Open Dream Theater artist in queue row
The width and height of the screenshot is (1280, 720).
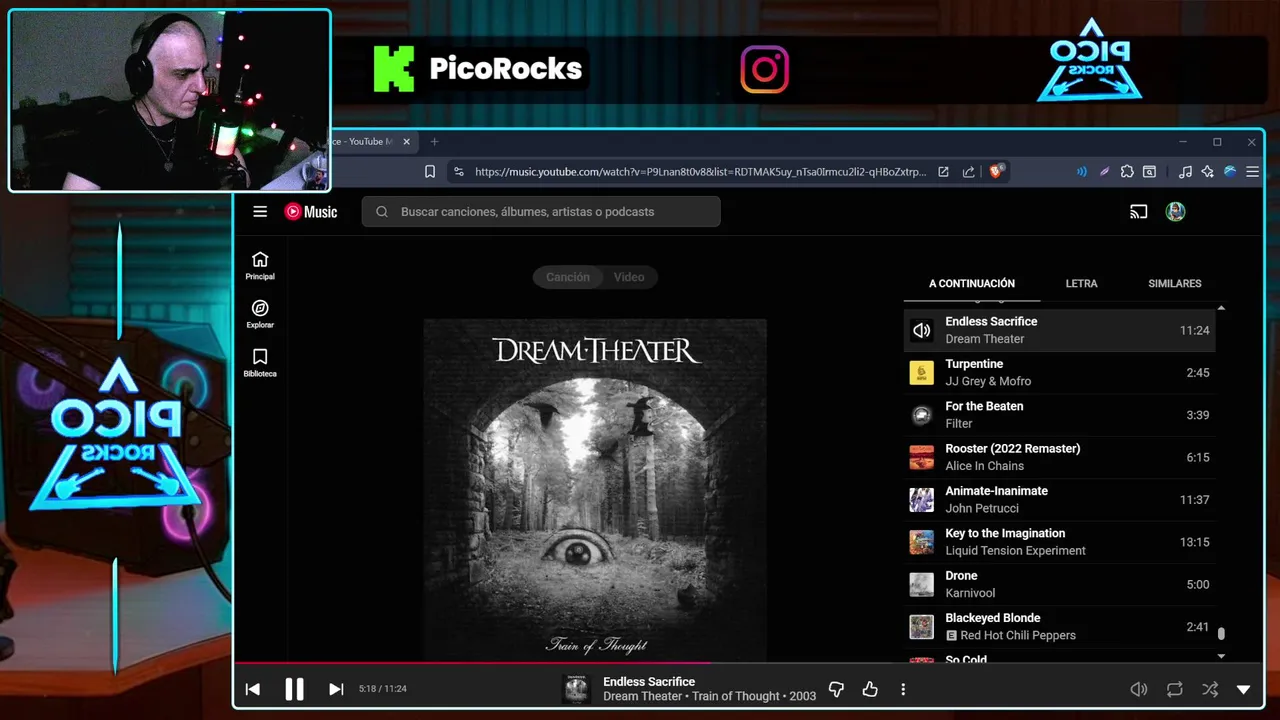tap(985, 339)
